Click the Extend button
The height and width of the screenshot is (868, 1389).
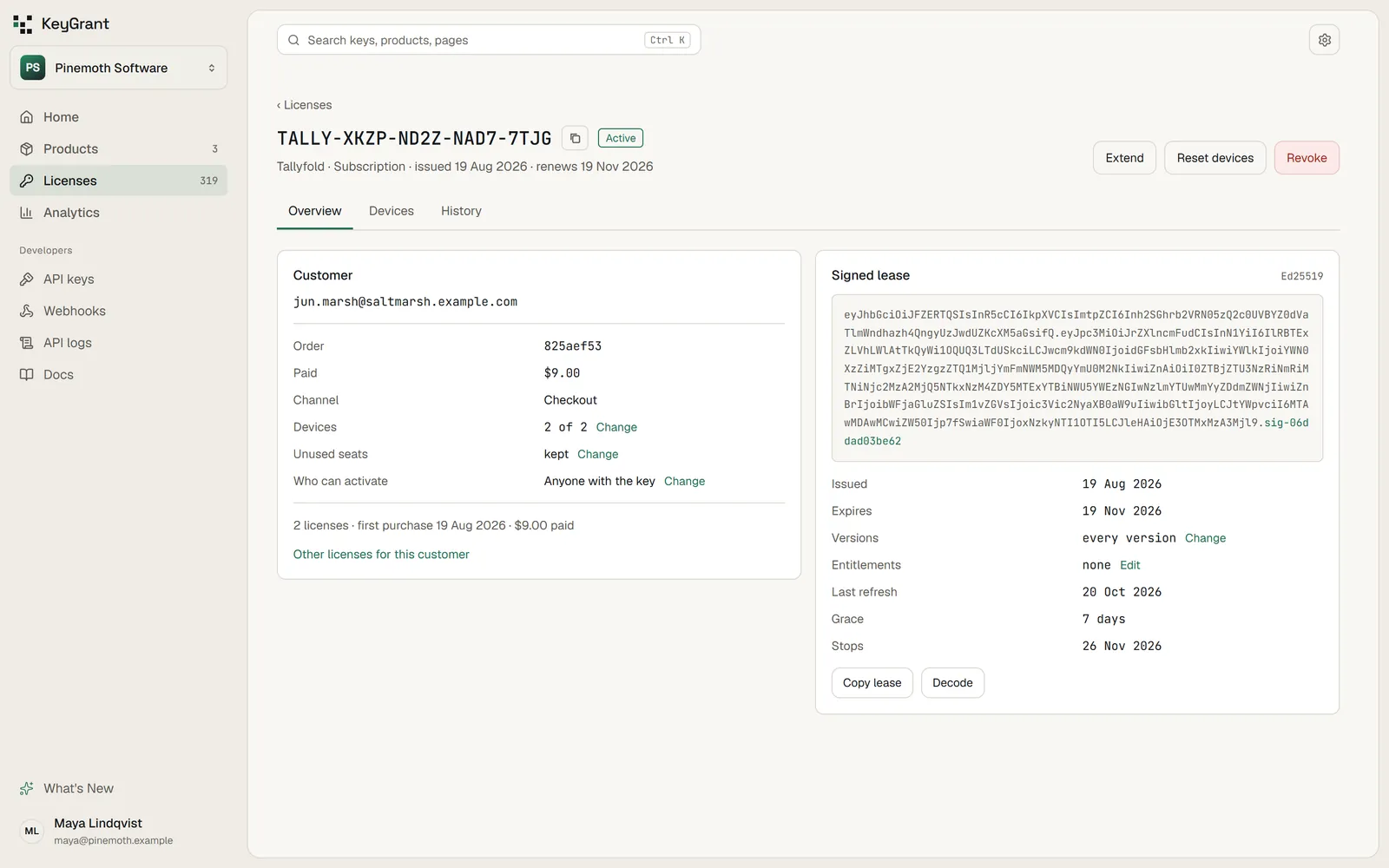coord(1124,158)
